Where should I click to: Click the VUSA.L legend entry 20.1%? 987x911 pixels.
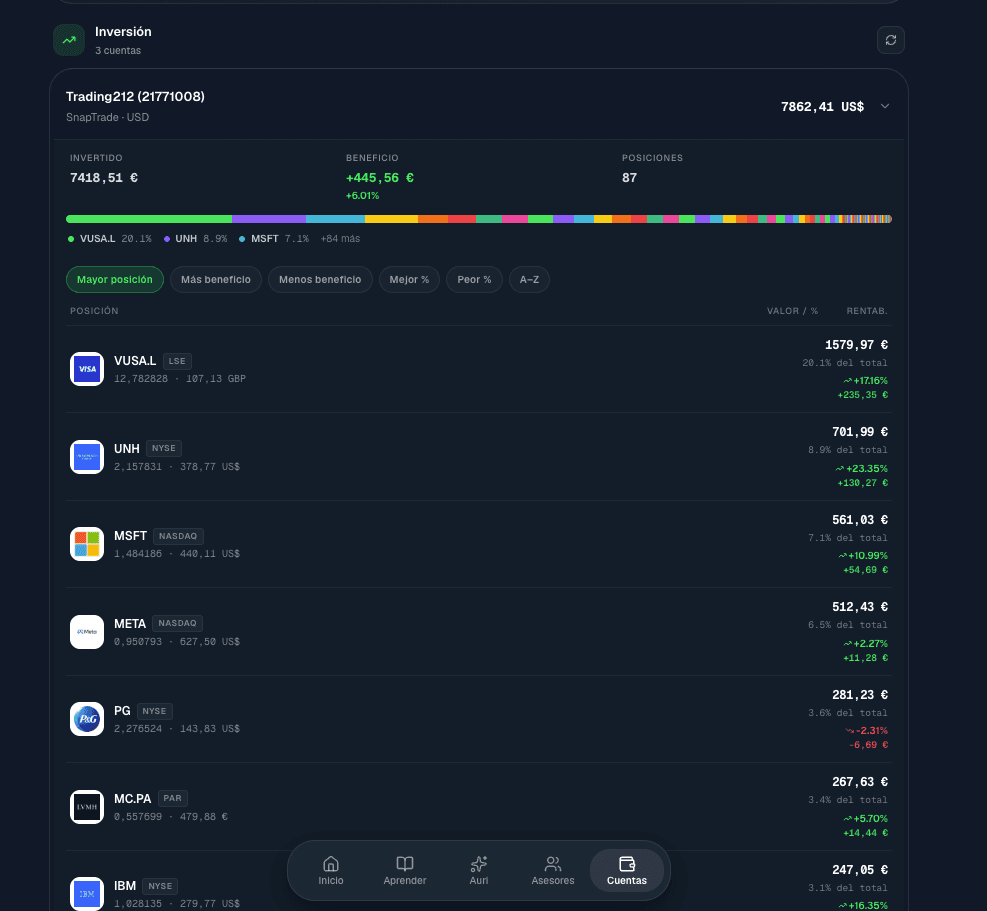click(110, 239)
